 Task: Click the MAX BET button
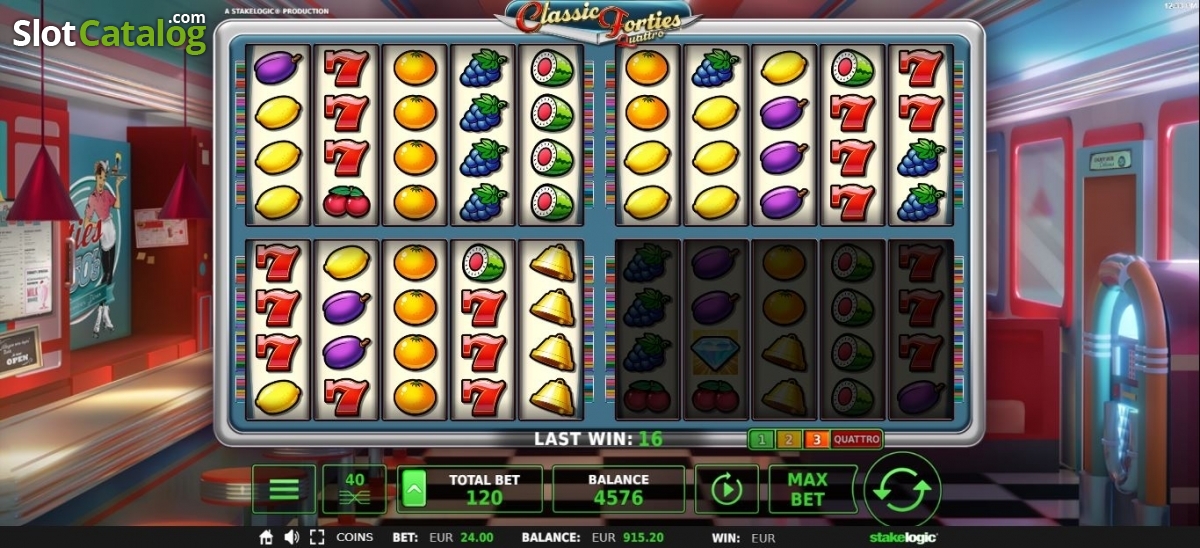(807, 489)
